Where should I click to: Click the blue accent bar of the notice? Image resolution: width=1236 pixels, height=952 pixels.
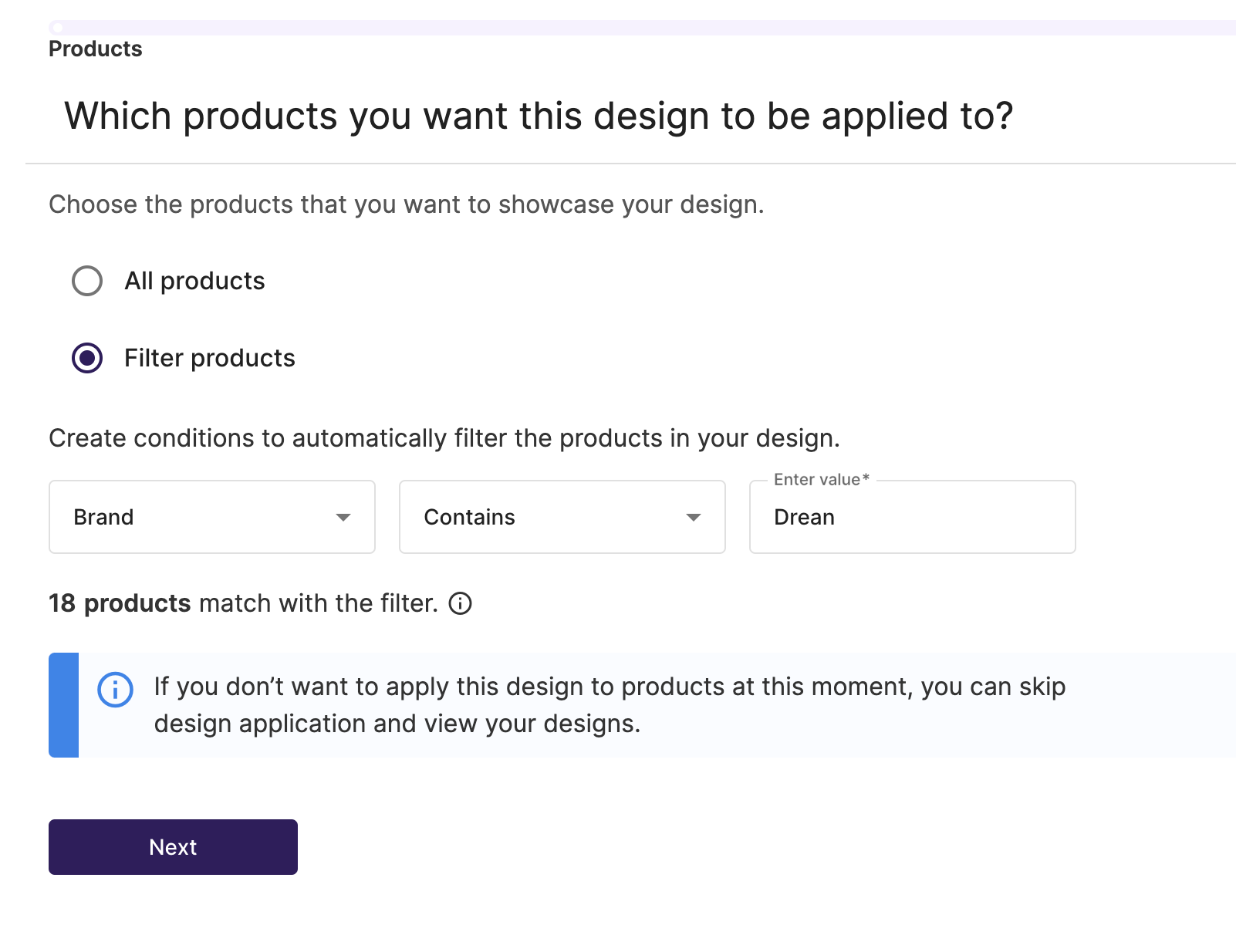[x=63, y=705]
